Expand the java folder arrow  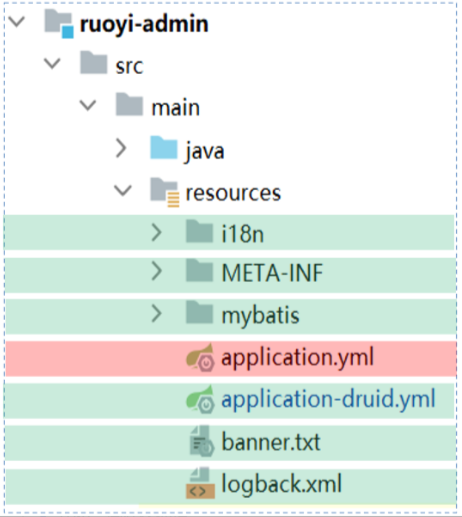click(x=121, y=148)
